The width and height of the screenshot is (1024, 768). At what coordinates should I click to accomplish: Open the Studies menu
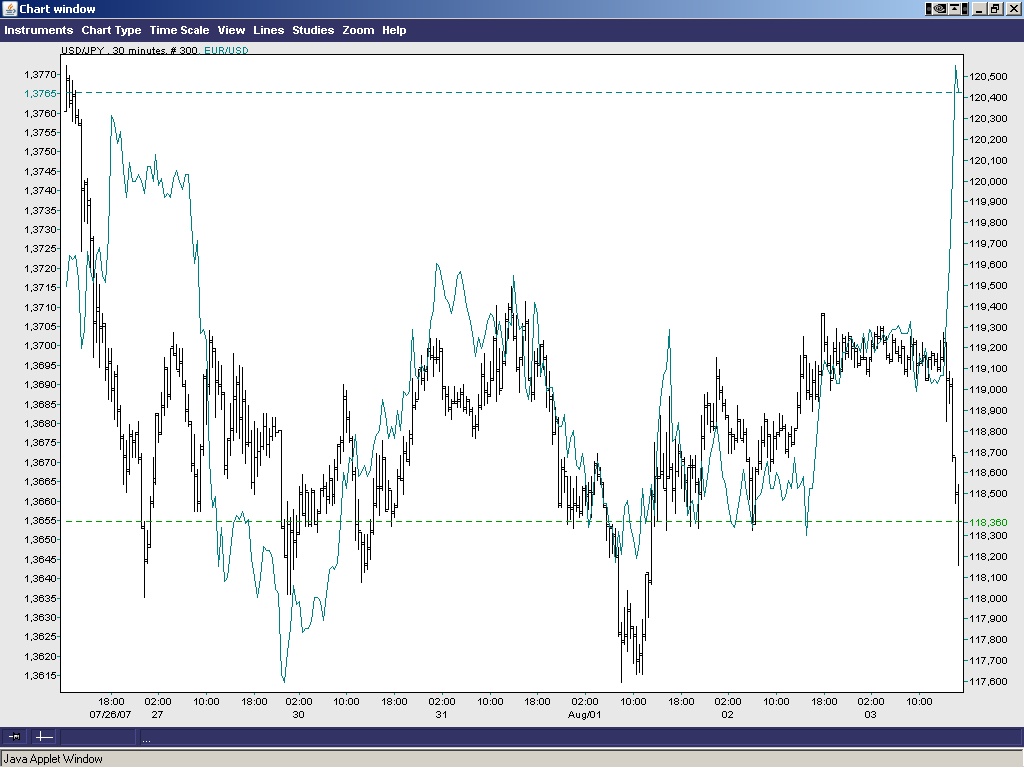[x=313, y=30]
